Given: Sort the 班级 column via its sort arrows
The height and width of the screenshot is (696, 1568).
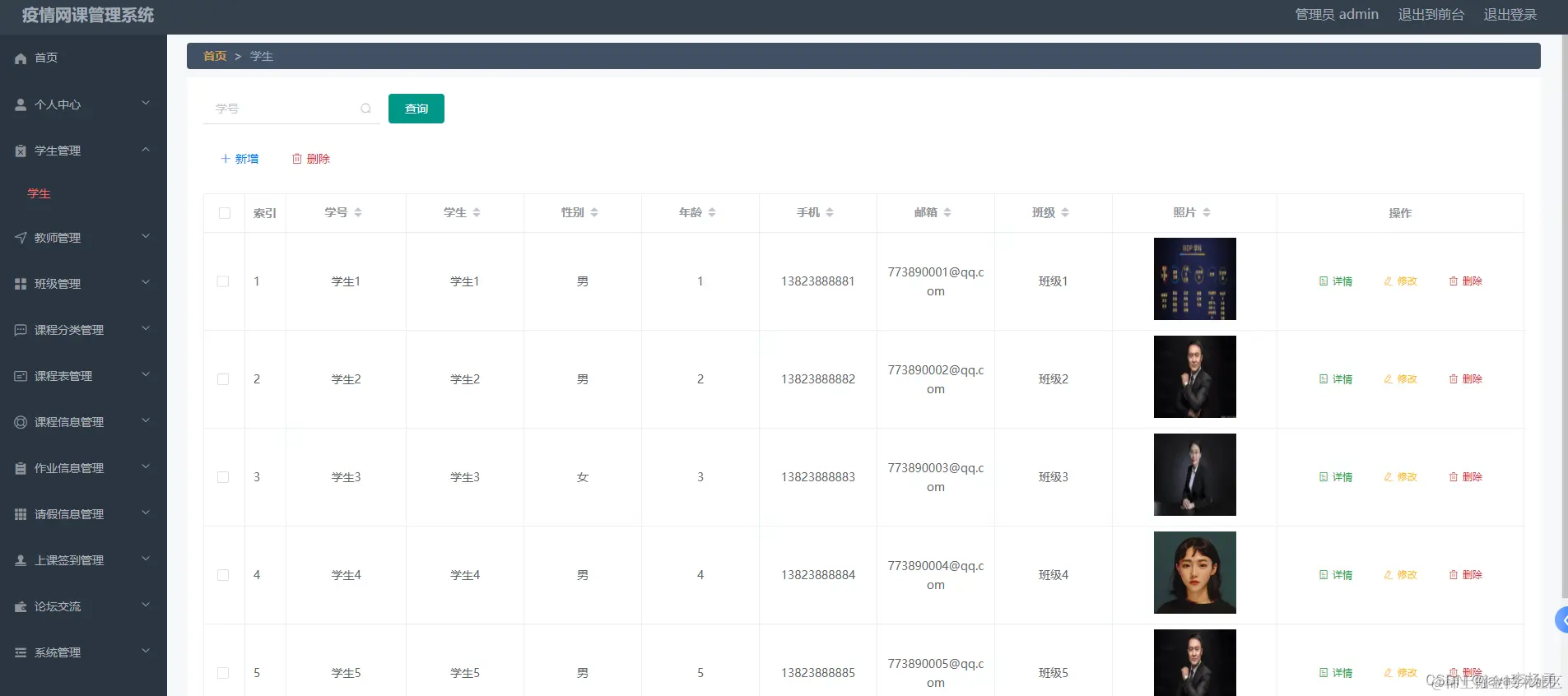Looking at the screenshot, I should pos(1065,212).
